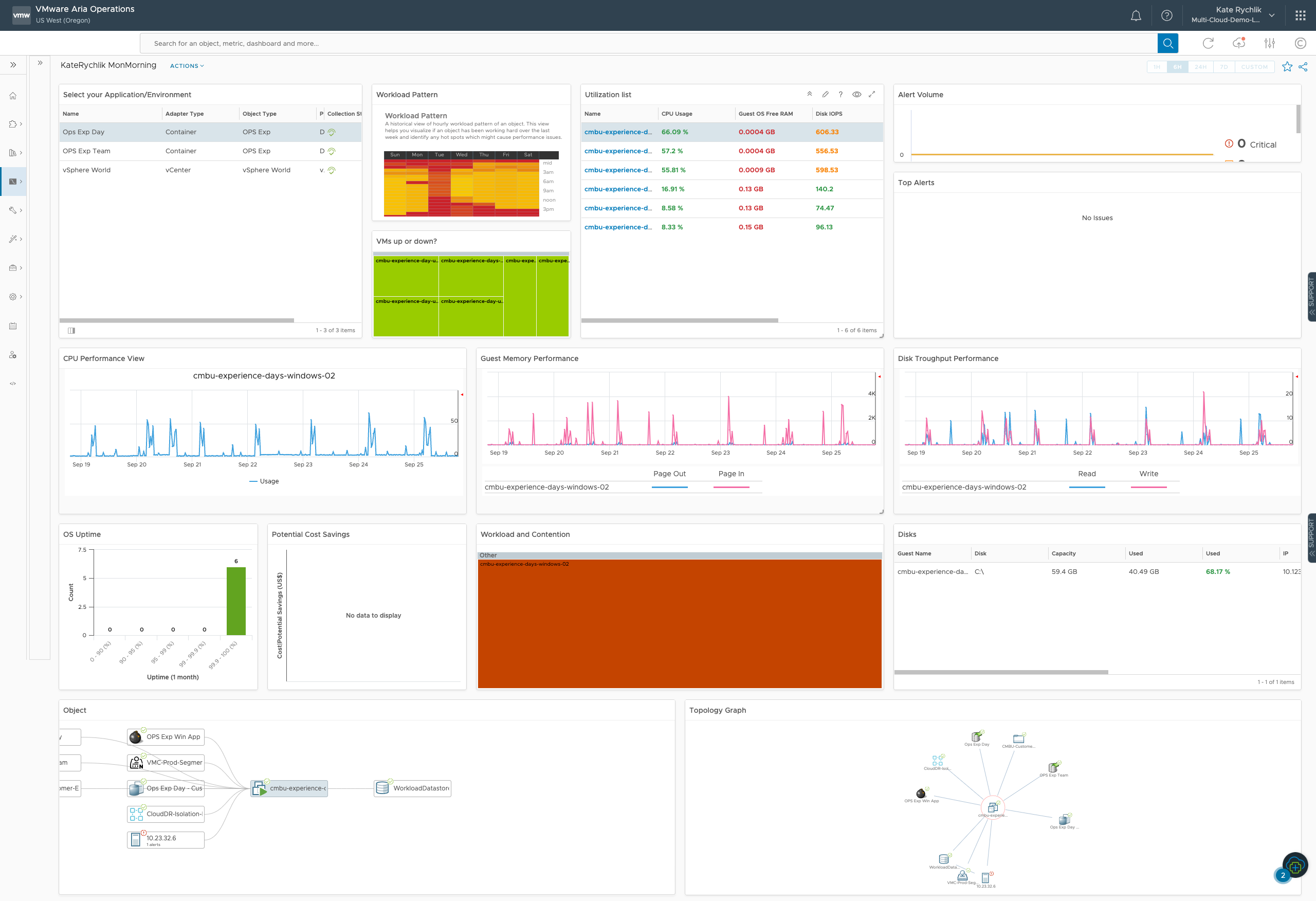This screenshot has height=901, width=1316.
Task: Open the notifications bell
Action: [x=1136, y=15]
